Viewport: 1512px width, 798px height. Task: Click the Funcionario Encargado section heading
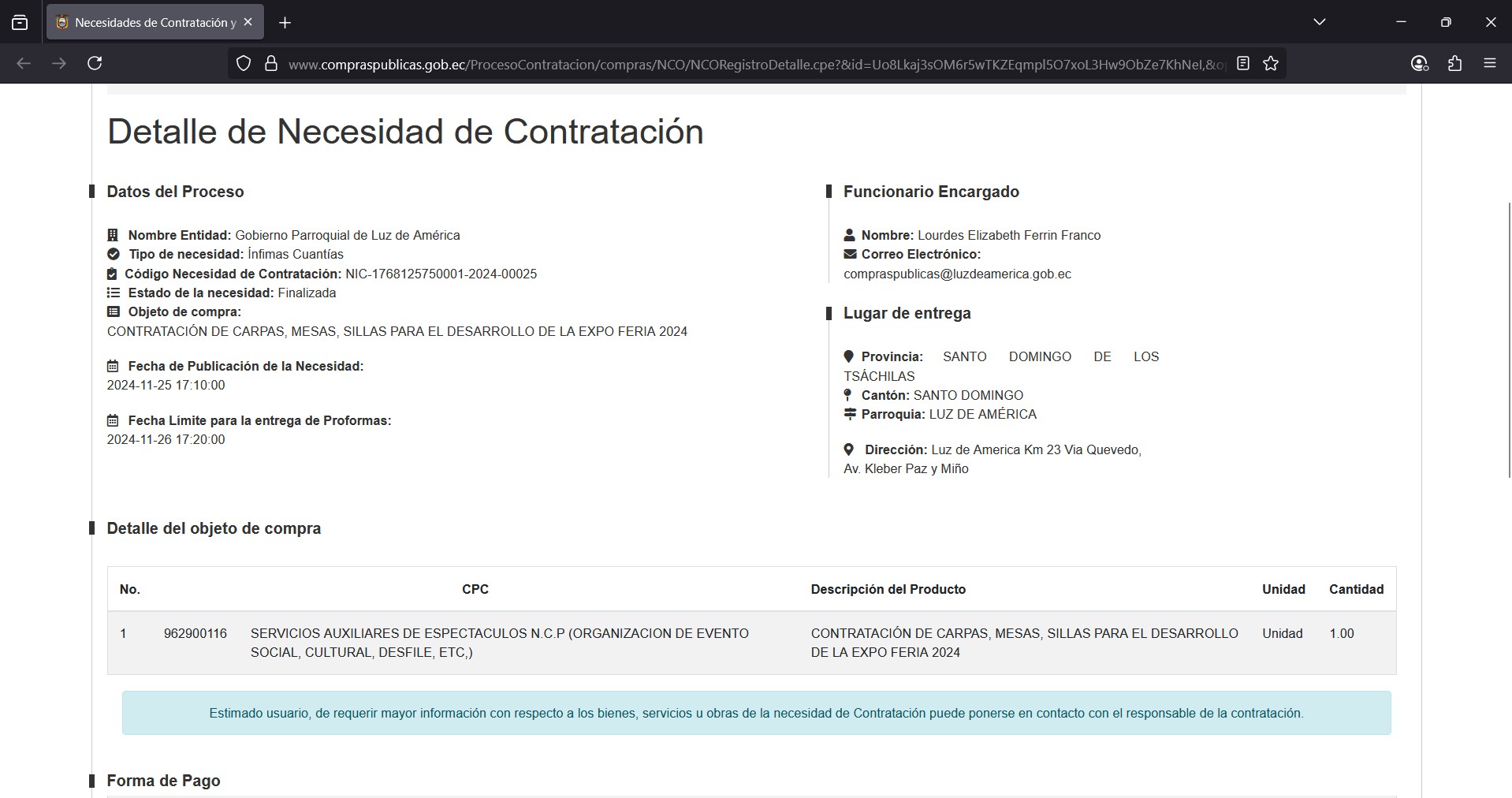931,192
